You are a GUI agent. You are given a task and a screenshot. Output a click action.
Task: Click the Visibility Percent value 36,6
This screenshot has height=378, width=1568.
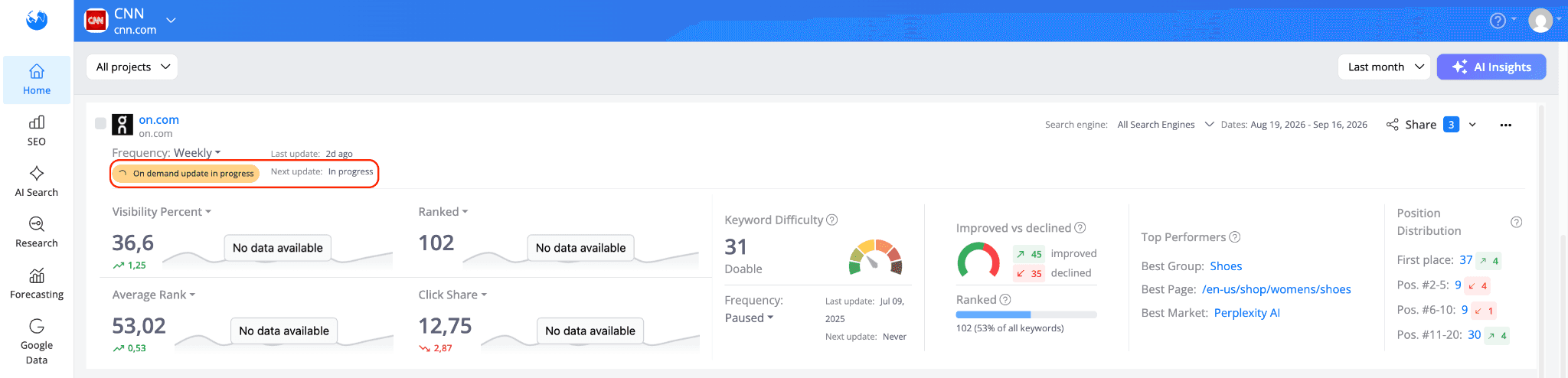(x=132, y=243)
